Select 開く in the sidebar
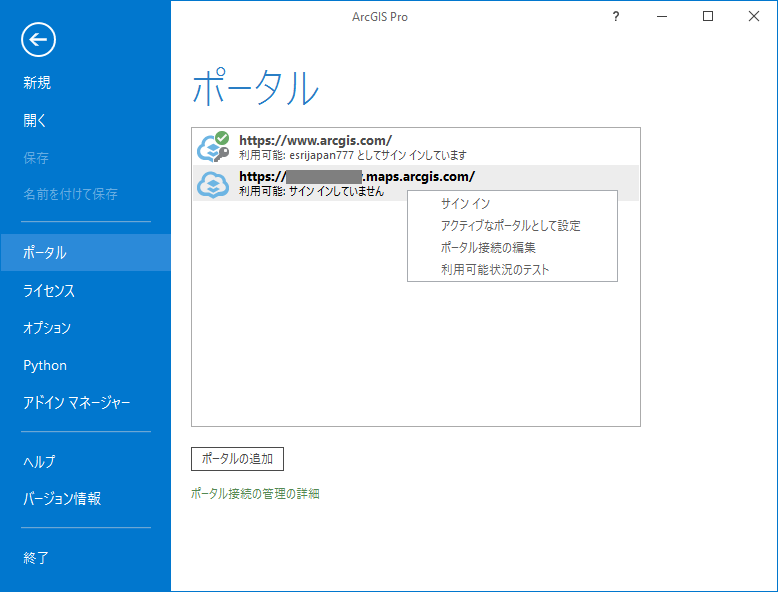 [35, 120]
